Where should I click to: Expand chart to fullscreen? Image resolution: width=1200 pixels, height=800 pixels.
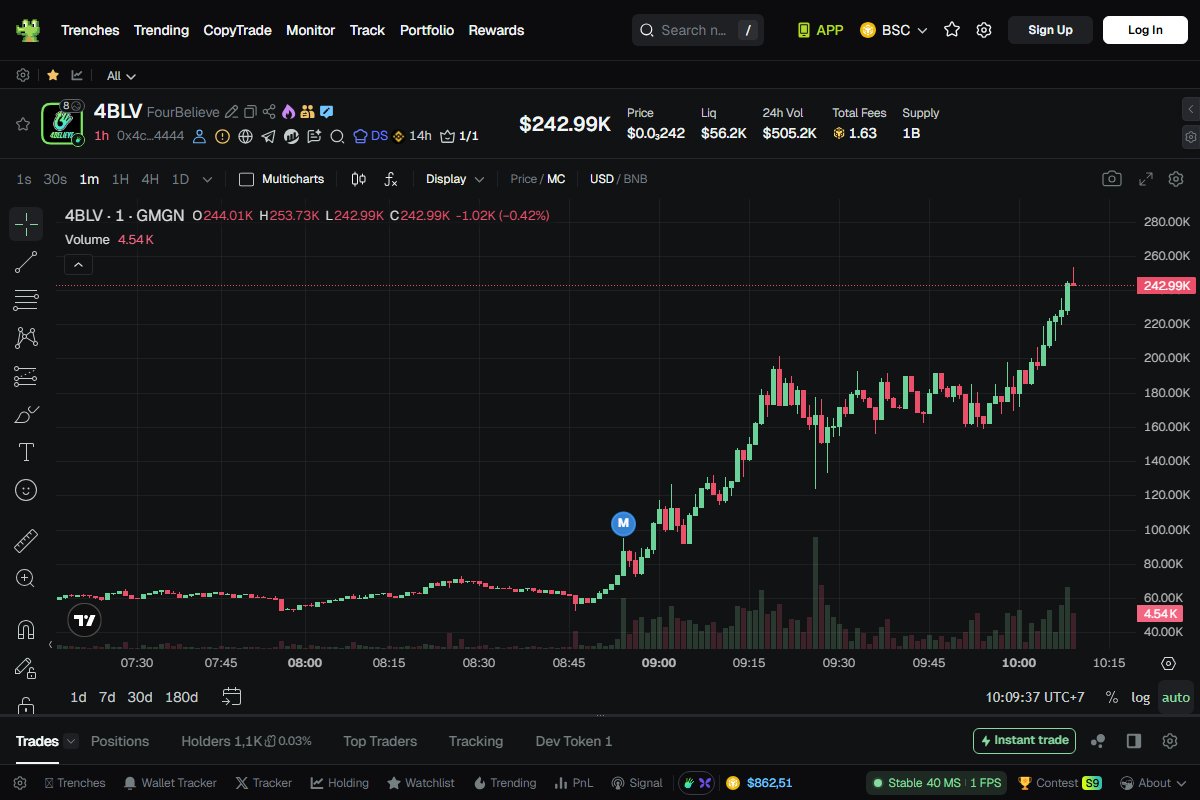point(1146,179)
